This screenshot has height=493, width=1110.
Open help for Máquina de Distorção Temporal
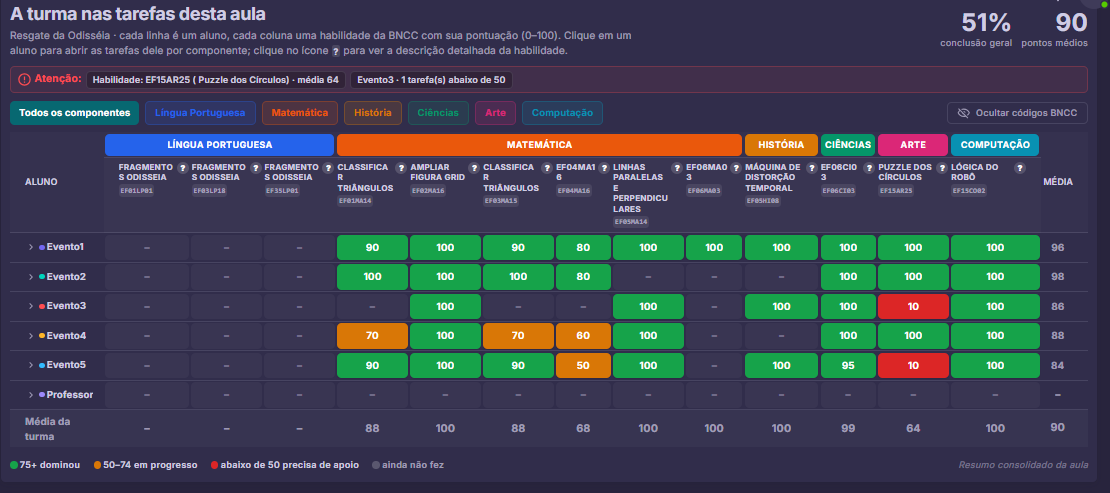tap(811, 168)
